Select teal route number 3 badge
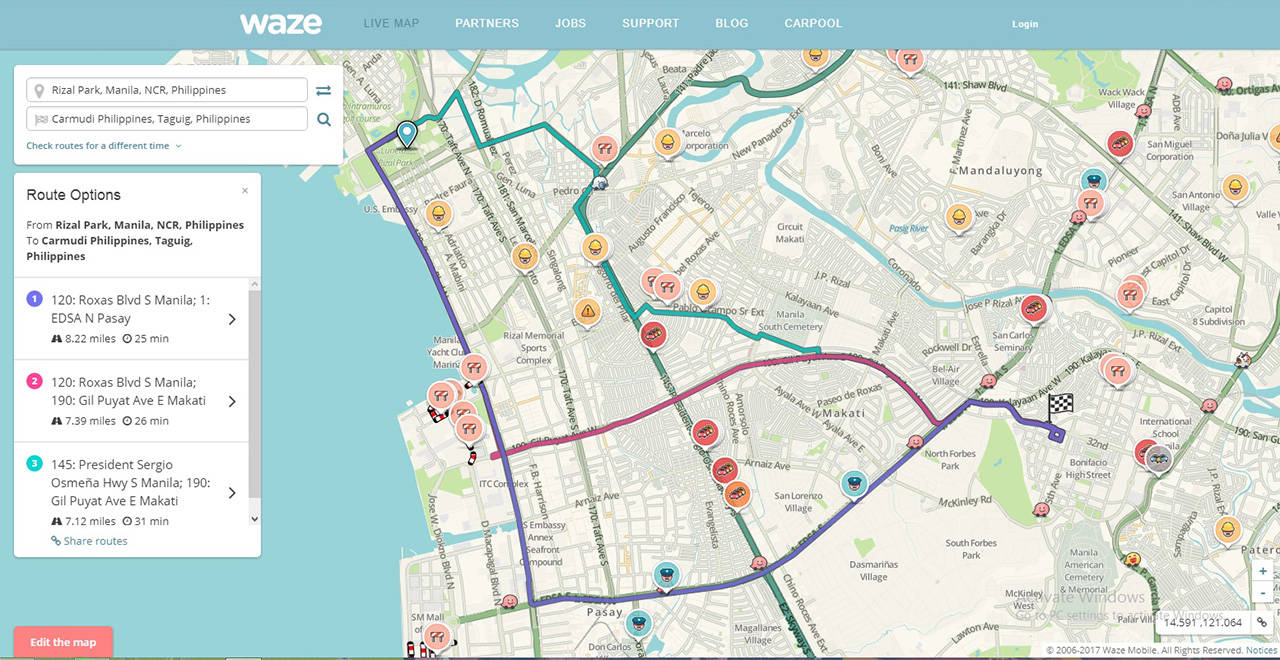The height and width of the screenshot is (660, 1280). (x=34, y=463)
